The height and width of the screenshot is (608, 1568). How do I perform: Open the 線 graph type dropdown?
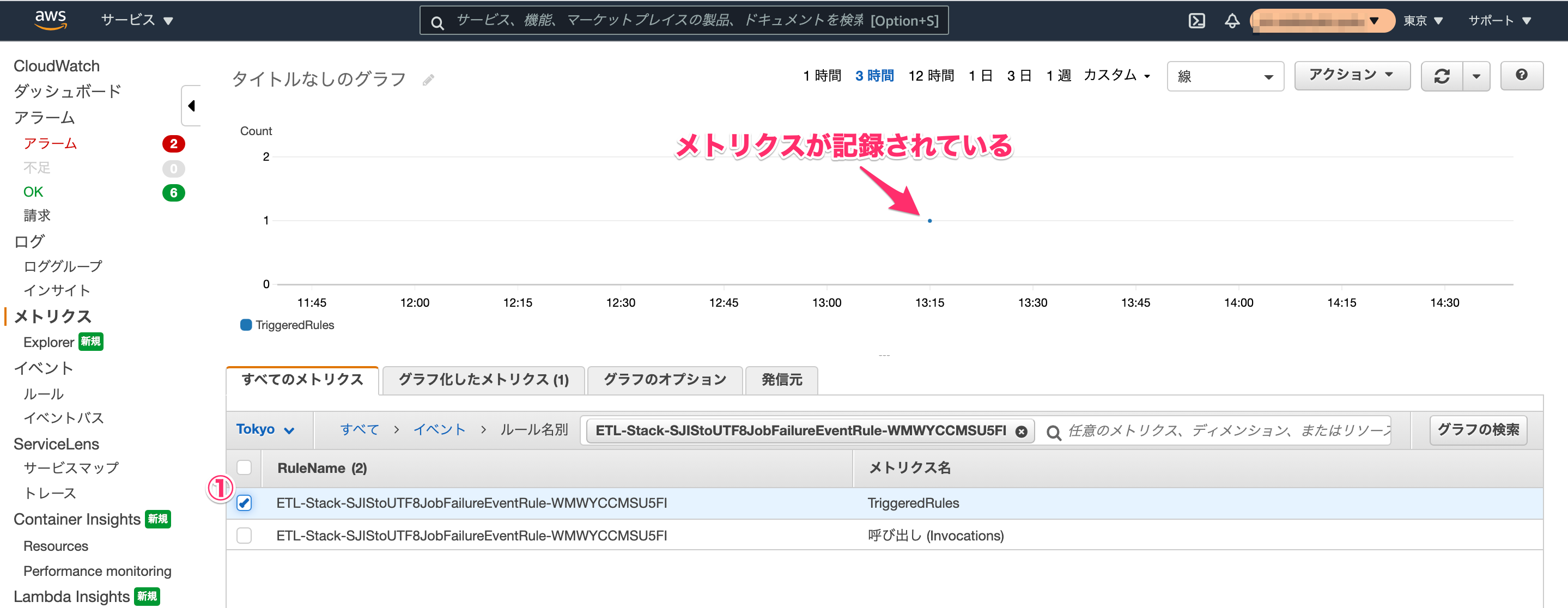[x=1225, y=76]
